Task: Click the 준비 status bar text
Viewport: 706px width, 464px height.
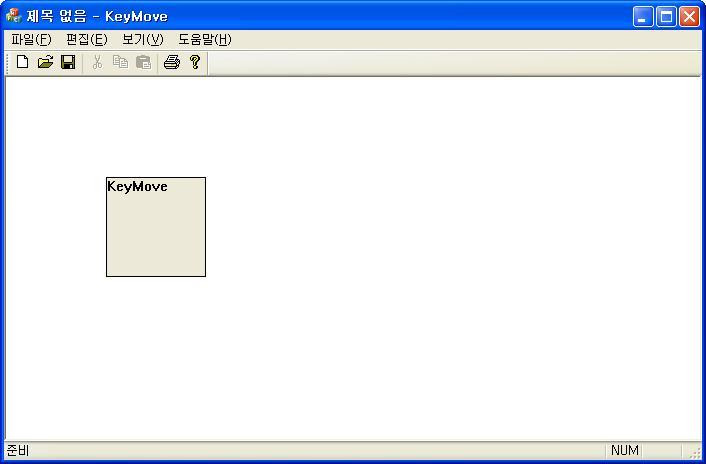Action: pyautogui.click(x=18, y=450)
